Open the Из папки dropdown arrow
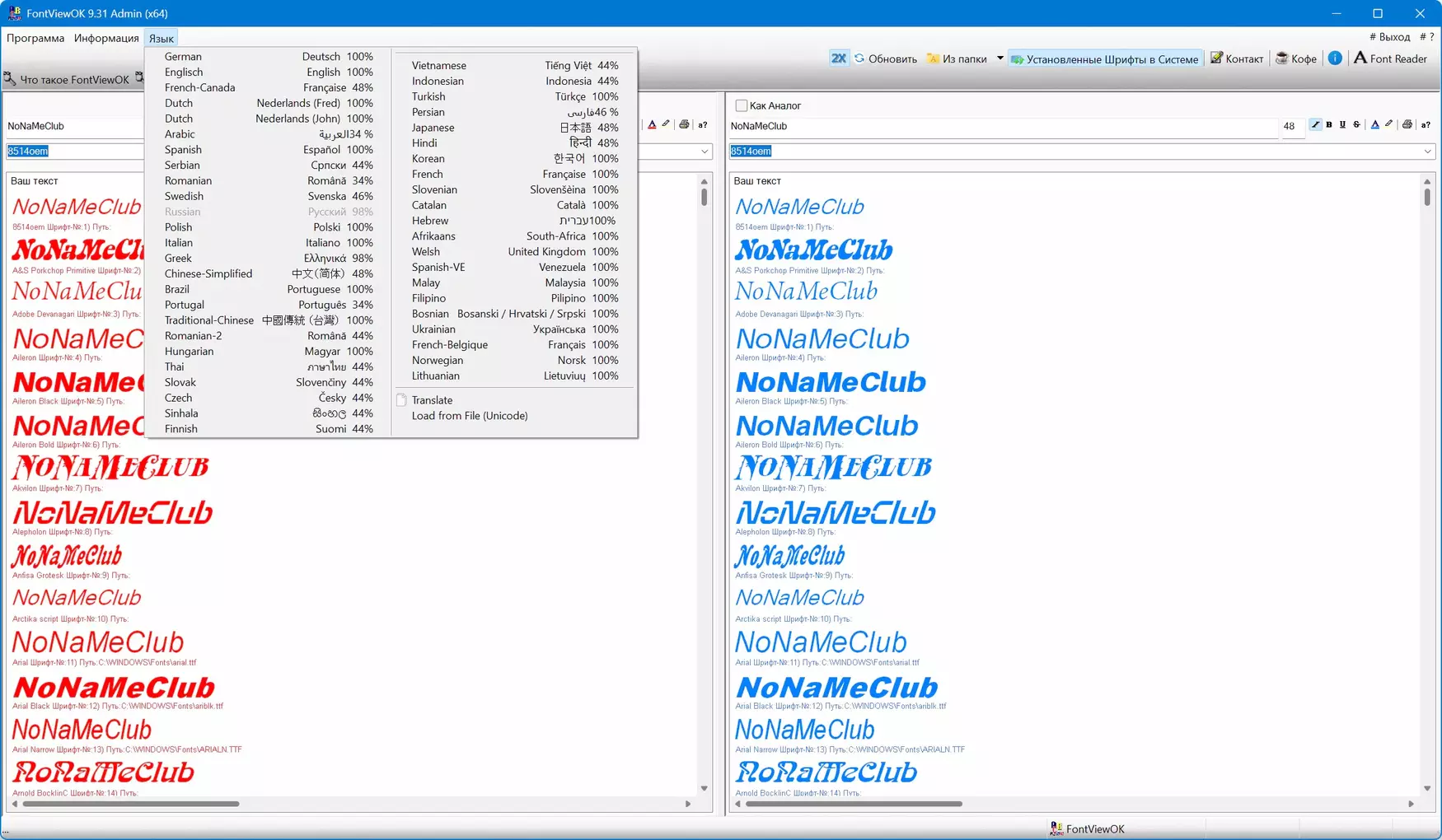 1000,58
